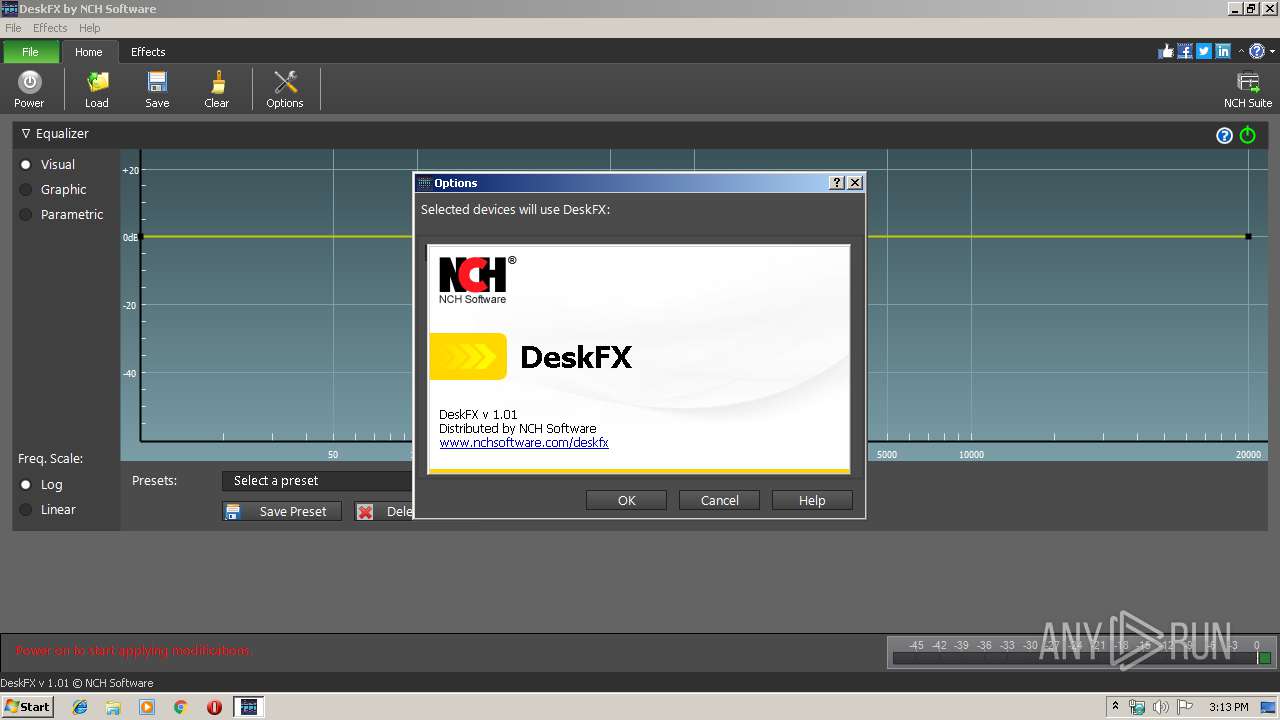Select the Parametric equalizer mode
Screen dimensions: 1280x720
61,214
